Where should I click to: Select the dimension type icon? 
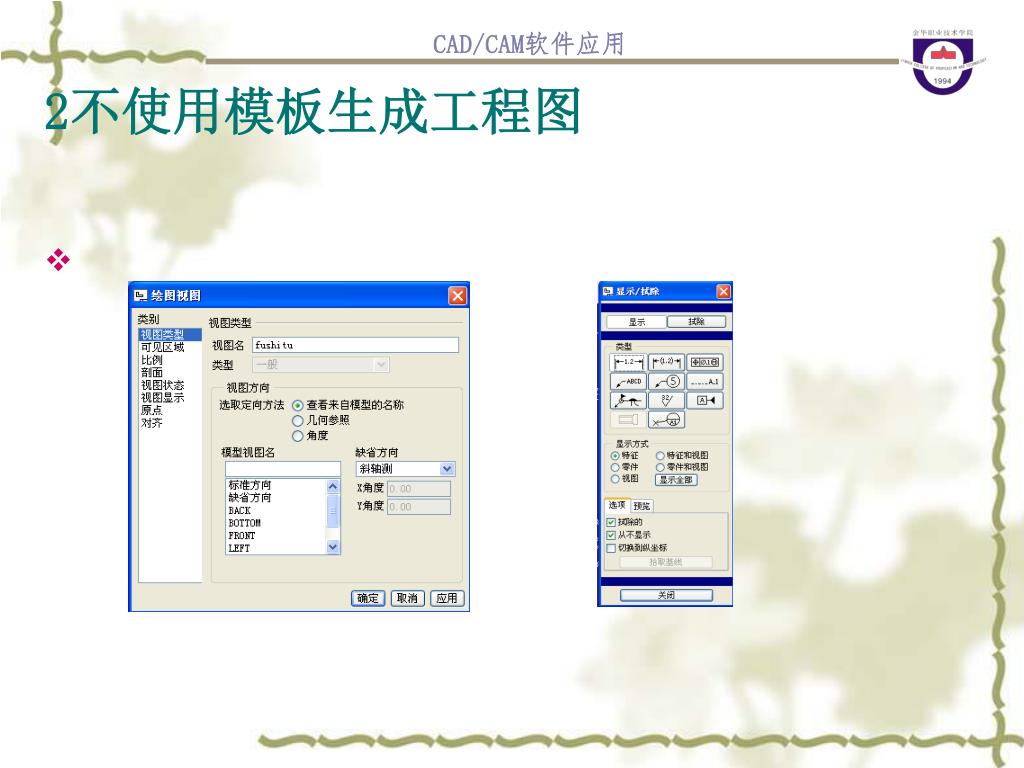point(628,362)
